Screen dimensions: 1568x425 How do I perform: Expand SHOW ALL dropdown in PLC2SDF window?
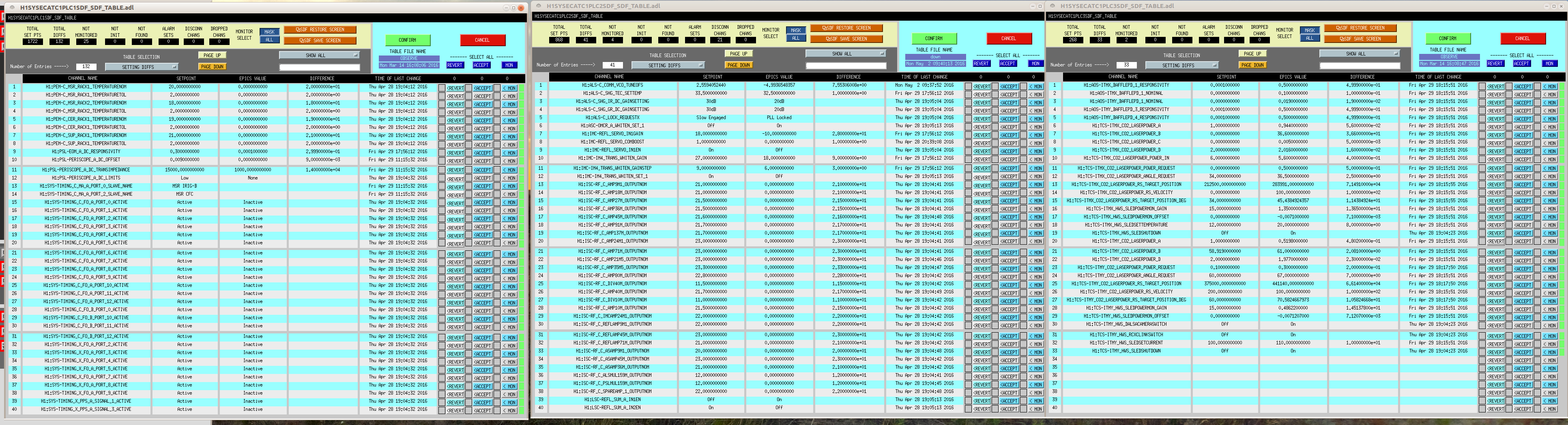tap(846, 53)
